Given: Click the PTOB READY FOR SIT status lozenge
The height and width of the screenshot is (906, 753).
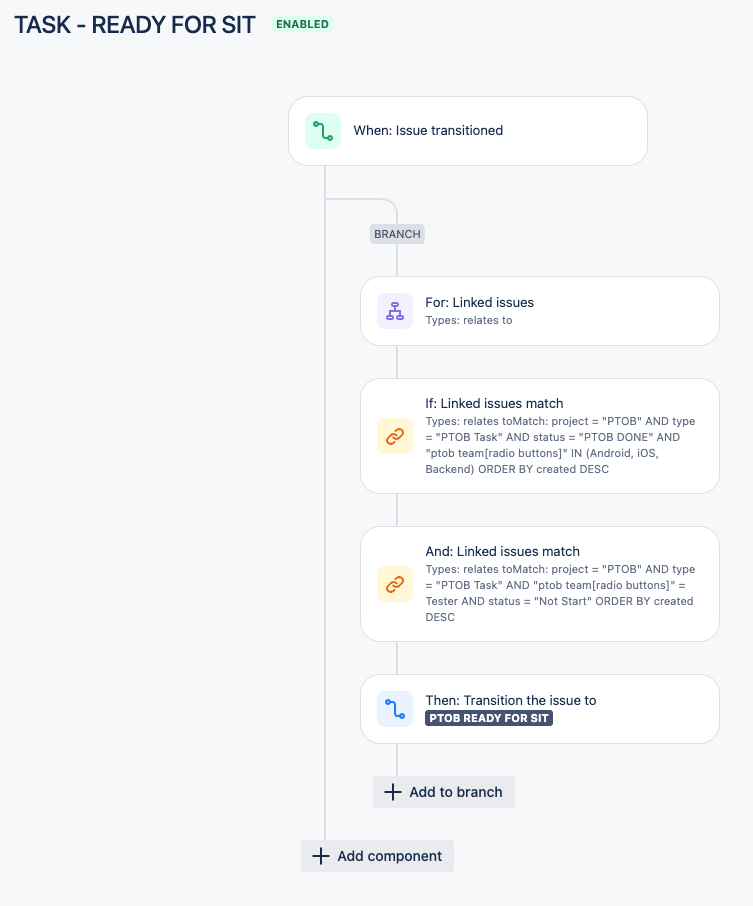Looking at the screenshot, I should [489, 718].
